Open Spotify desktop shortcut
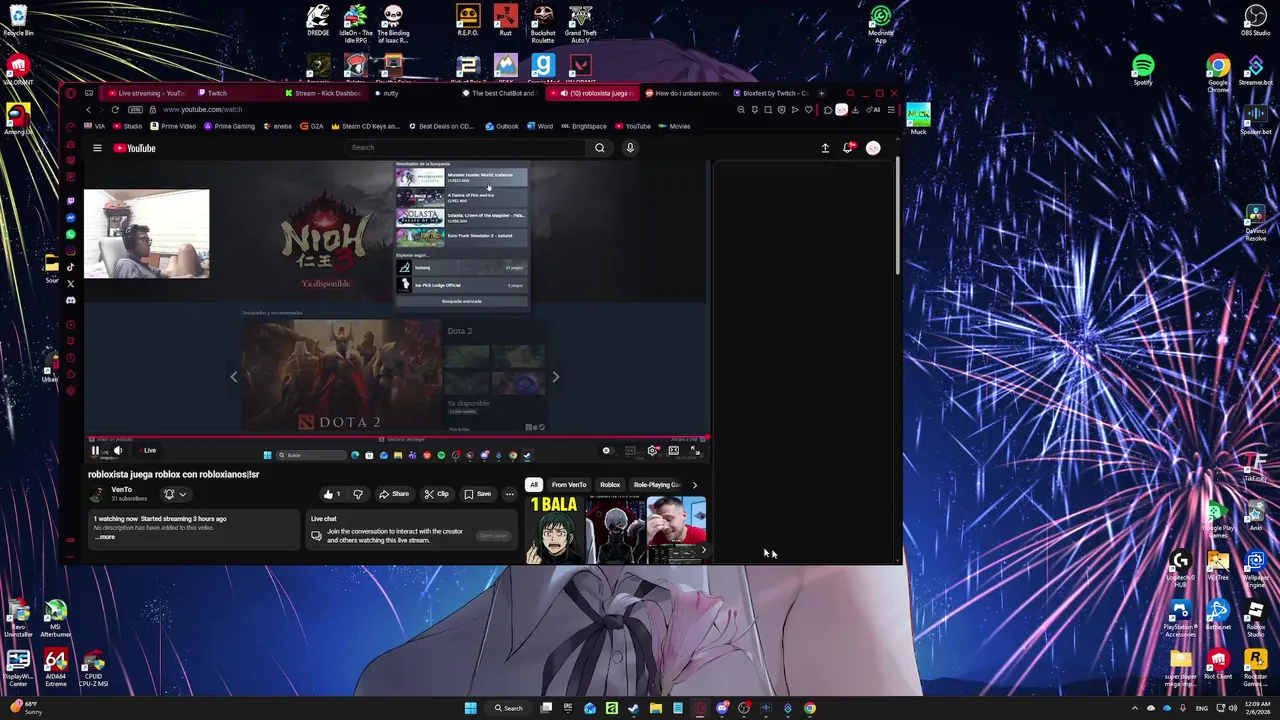 pyautogui.click(x=1143, y=70)
